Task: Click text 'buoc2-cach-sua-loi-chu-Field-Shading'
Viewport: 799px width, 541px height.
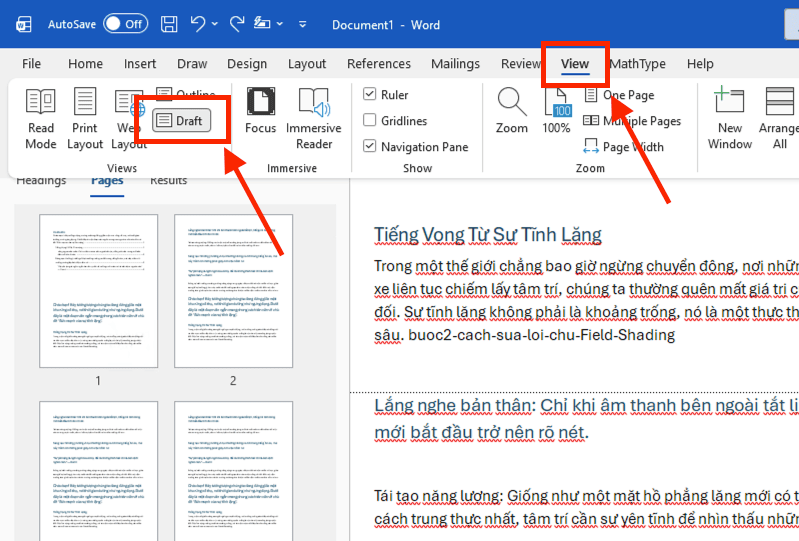Action: coord(542,335)
